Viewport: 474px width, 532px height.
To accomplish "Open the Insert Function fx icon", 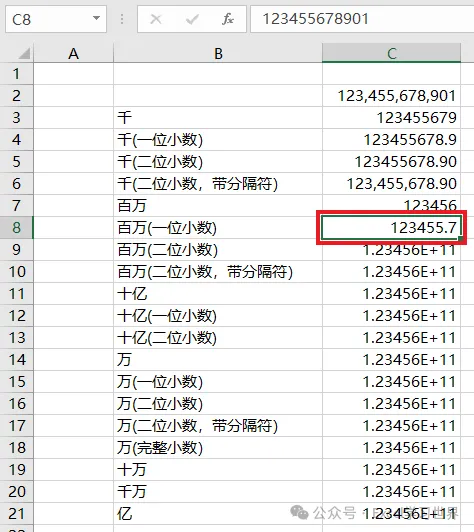I will click(x=228, y=19).
